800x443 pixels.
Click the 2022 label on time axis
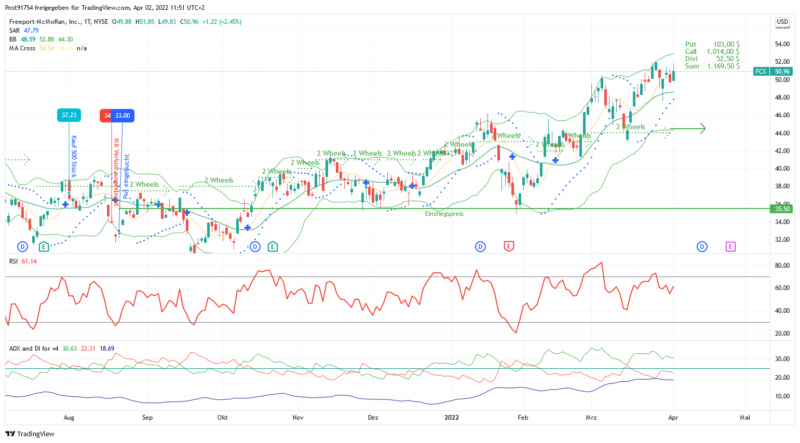450,413
